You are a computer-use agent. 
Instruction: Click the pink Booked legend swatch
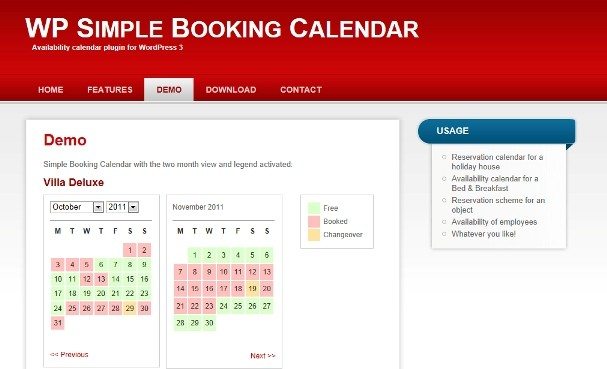[314, 221]
